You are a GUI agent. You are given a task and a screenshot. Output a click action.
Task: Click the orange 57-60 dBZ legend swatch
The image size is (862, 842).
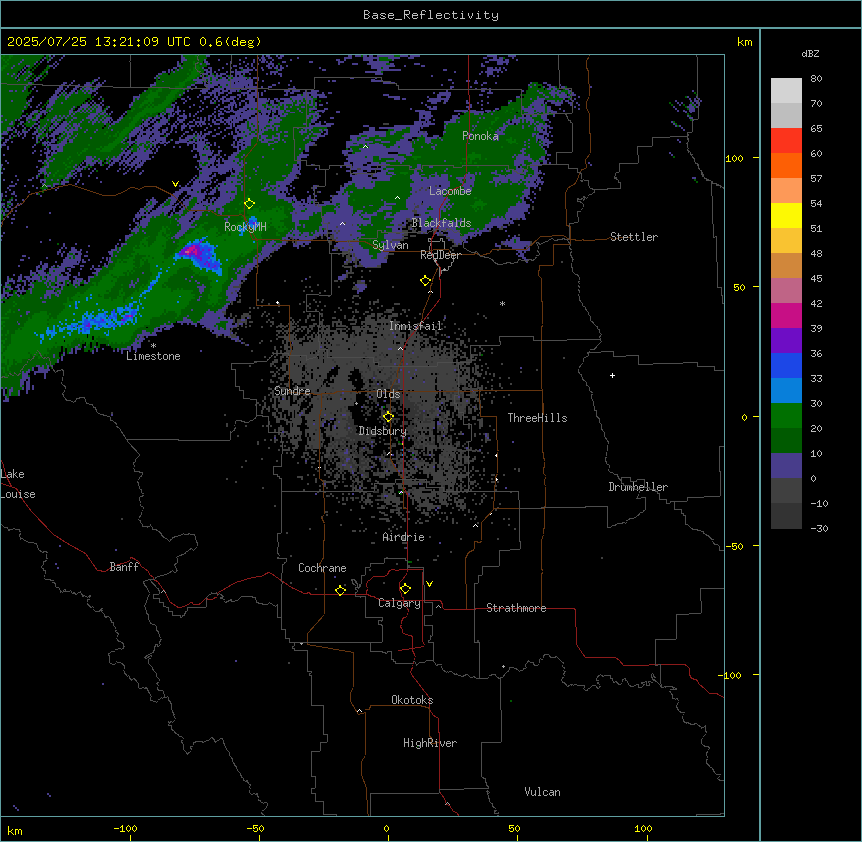tap(786, 165)
